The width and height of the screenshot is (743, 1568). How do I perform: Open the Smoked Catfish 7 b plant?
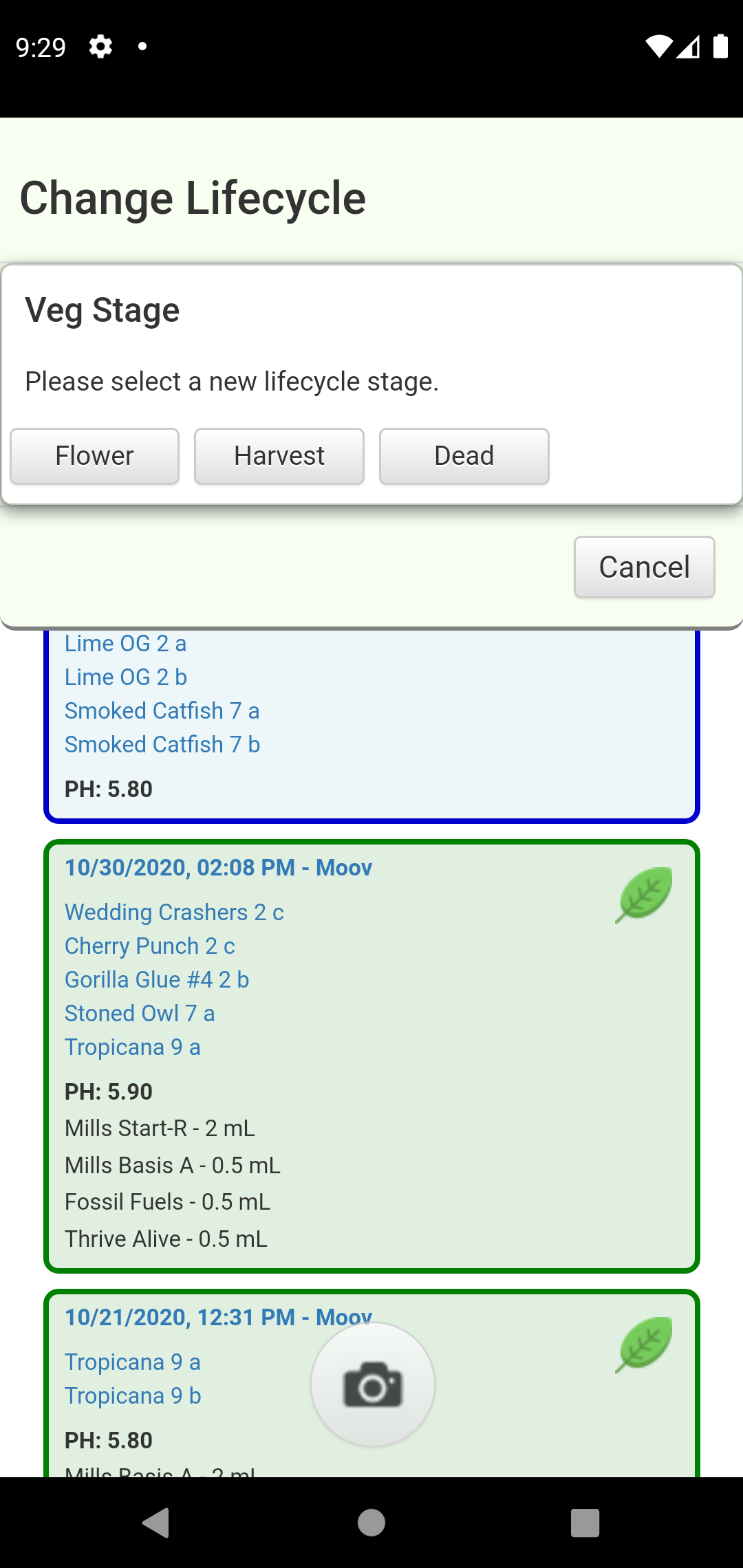[162, 744]
